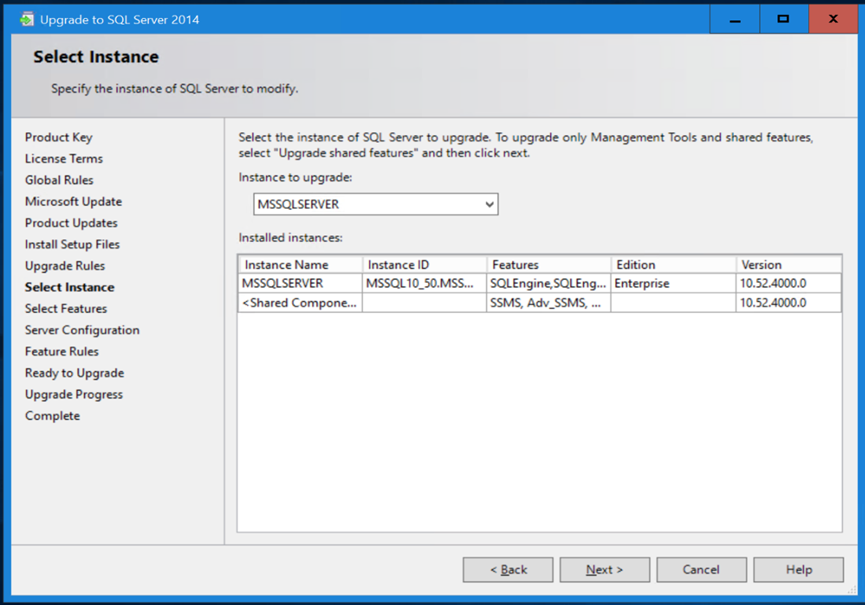Select the Complete step
Viewport: 865px width, 605px height.
52,416
